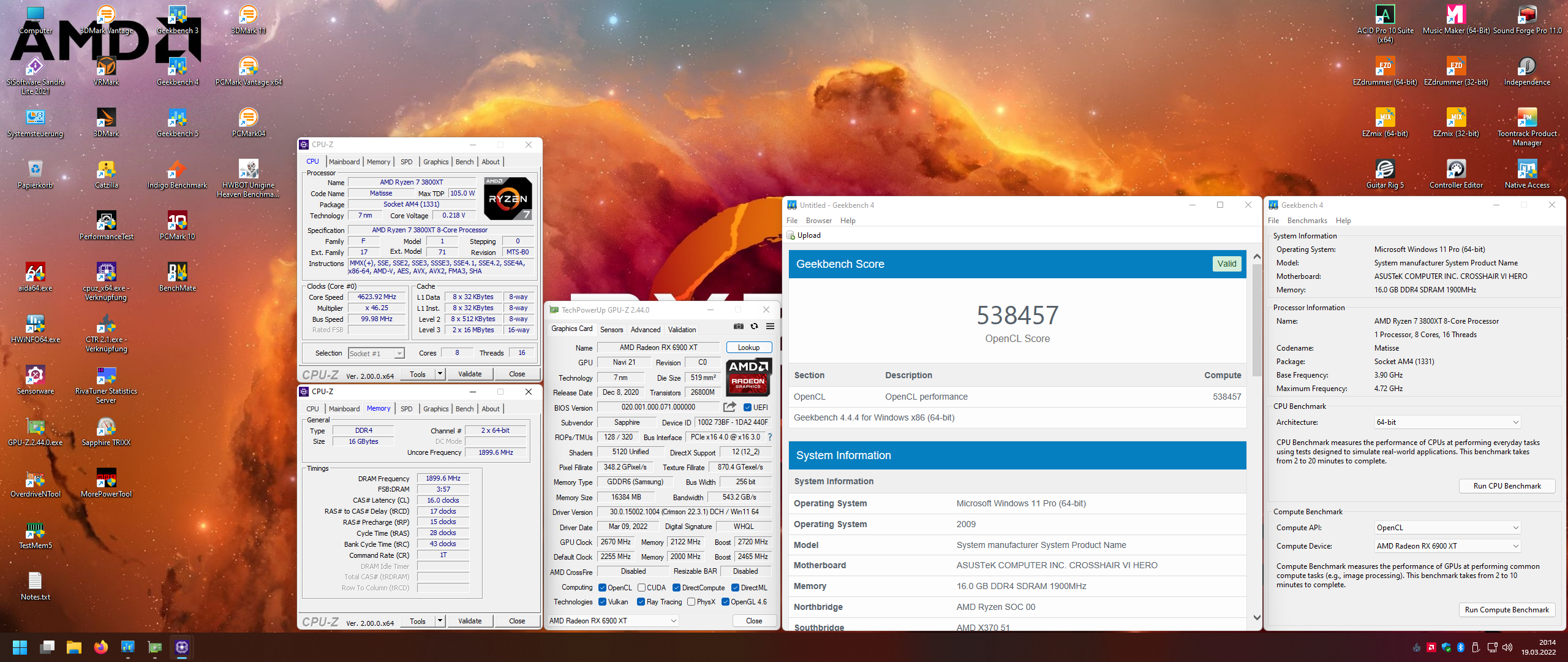Open GPU selector dropdown at GPU-Z bottom
The image size is (1568, 662).
[x=612, y=621]
